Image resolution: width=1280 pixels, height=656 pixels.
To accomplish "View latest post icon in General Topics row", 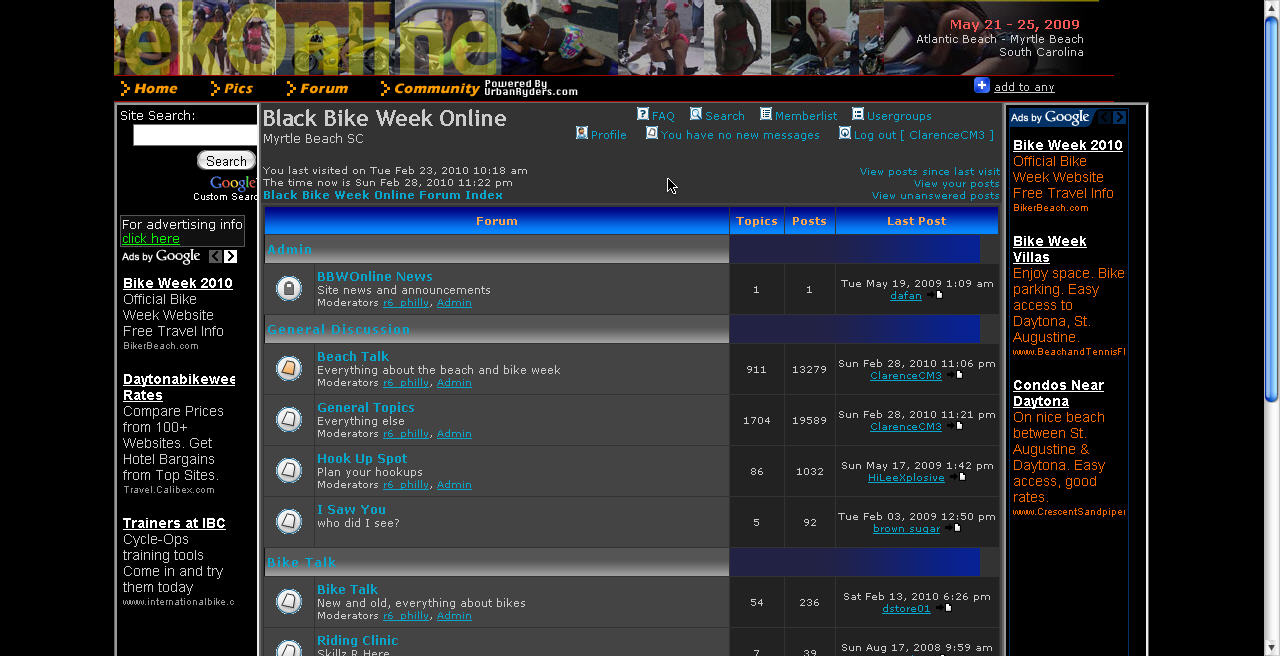I will [x=954, y=427].
